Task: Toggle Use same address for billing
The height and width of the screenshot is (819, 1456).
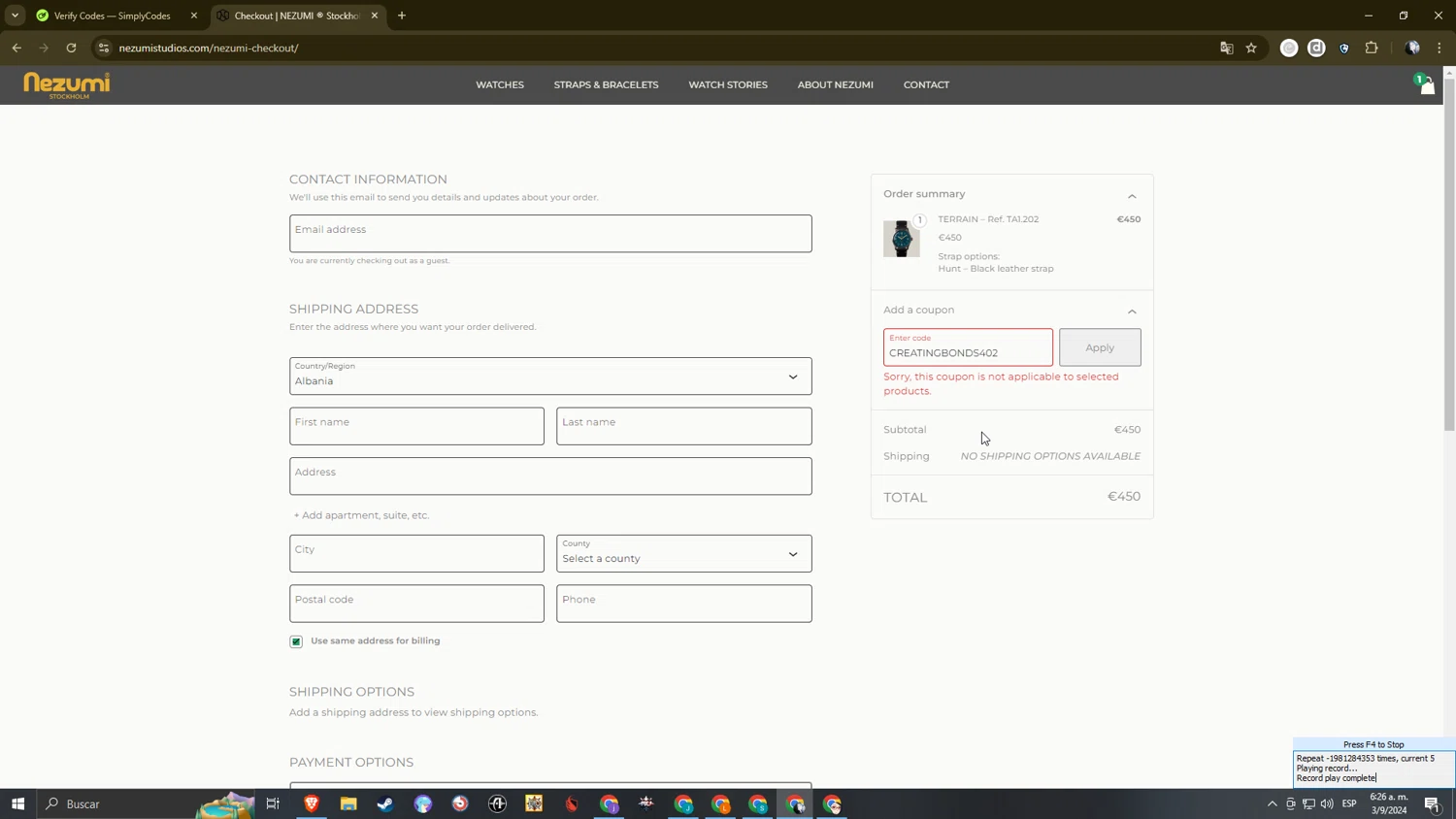Action: (x=296, y=641)
